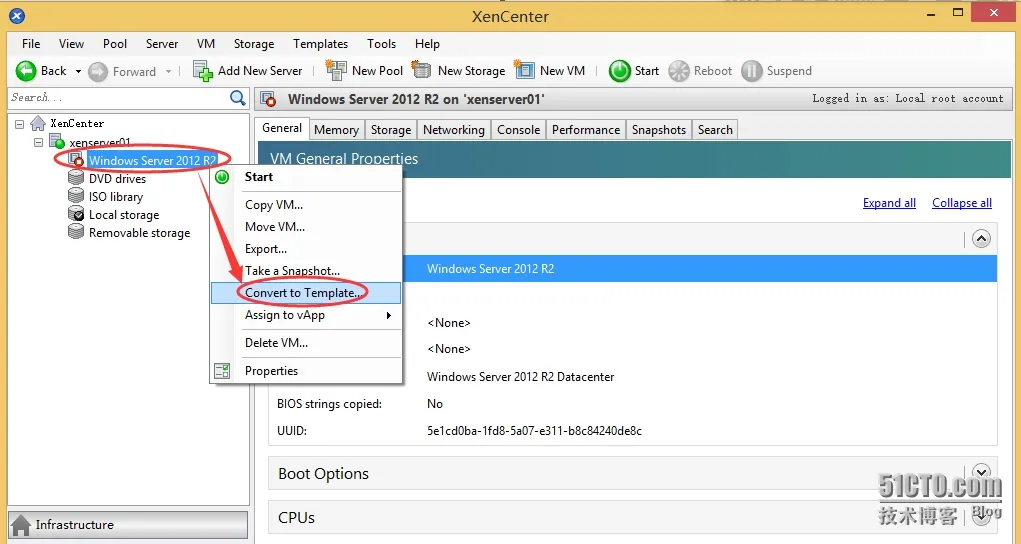
Task: Select DVD drives tree entry
Action: 117,179
